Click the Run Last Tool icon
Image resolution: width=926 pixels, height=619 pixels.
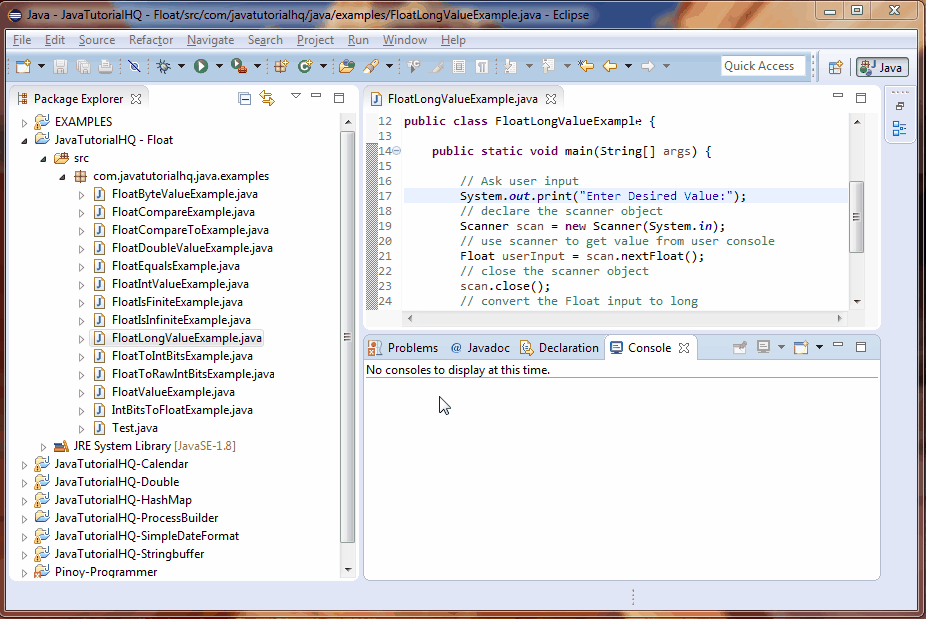click(x=239, y=66)
